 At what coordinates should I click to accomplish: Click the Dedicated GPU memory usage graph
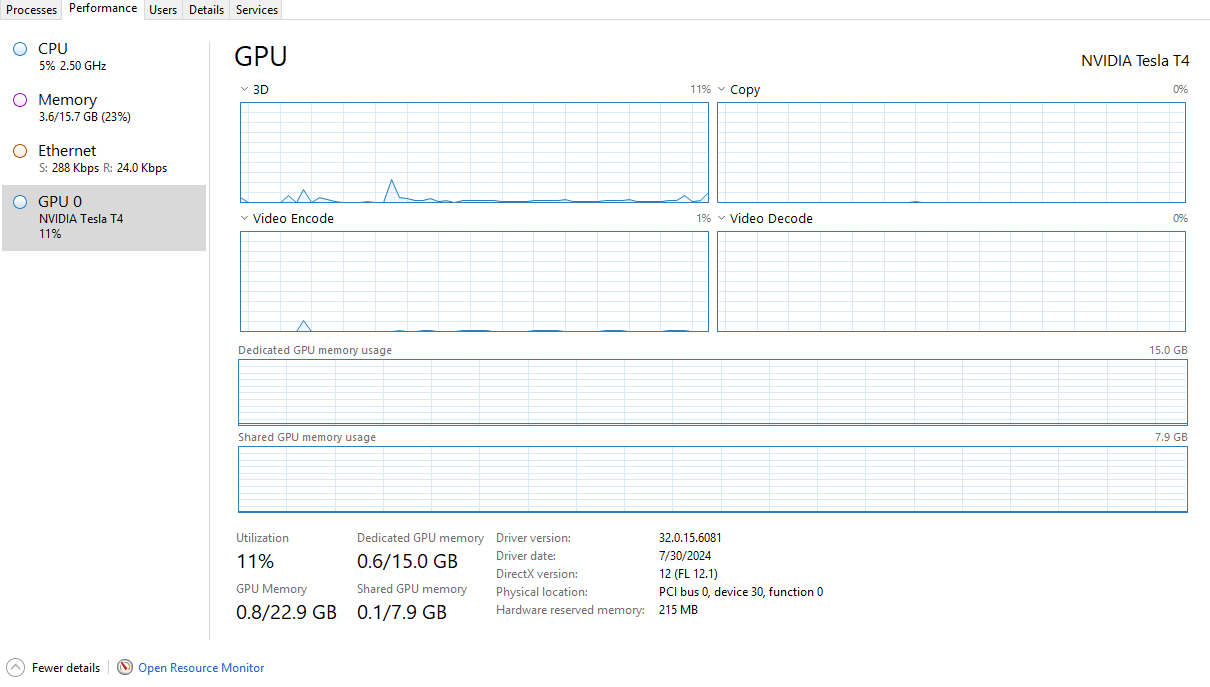point(713,393)
